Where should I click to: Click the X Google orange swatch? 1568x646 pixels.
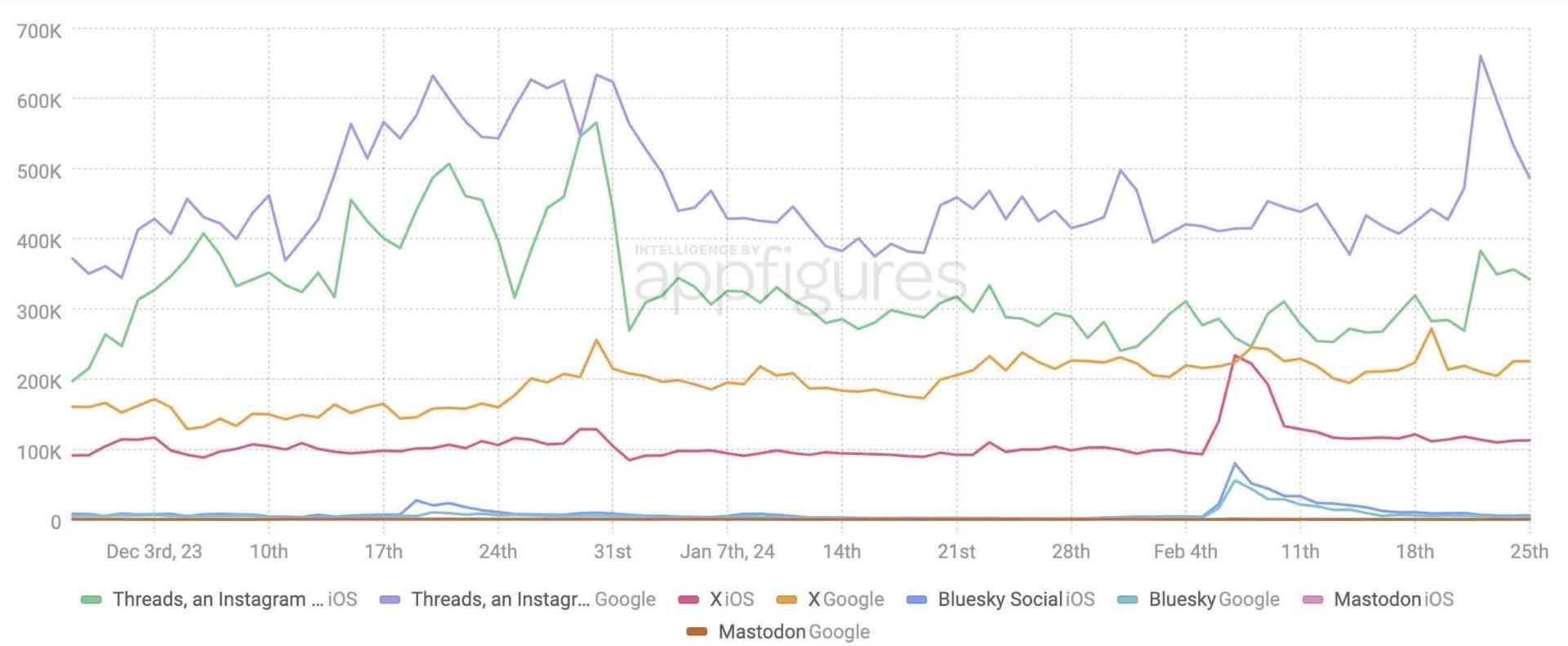[x=786, y=600]
